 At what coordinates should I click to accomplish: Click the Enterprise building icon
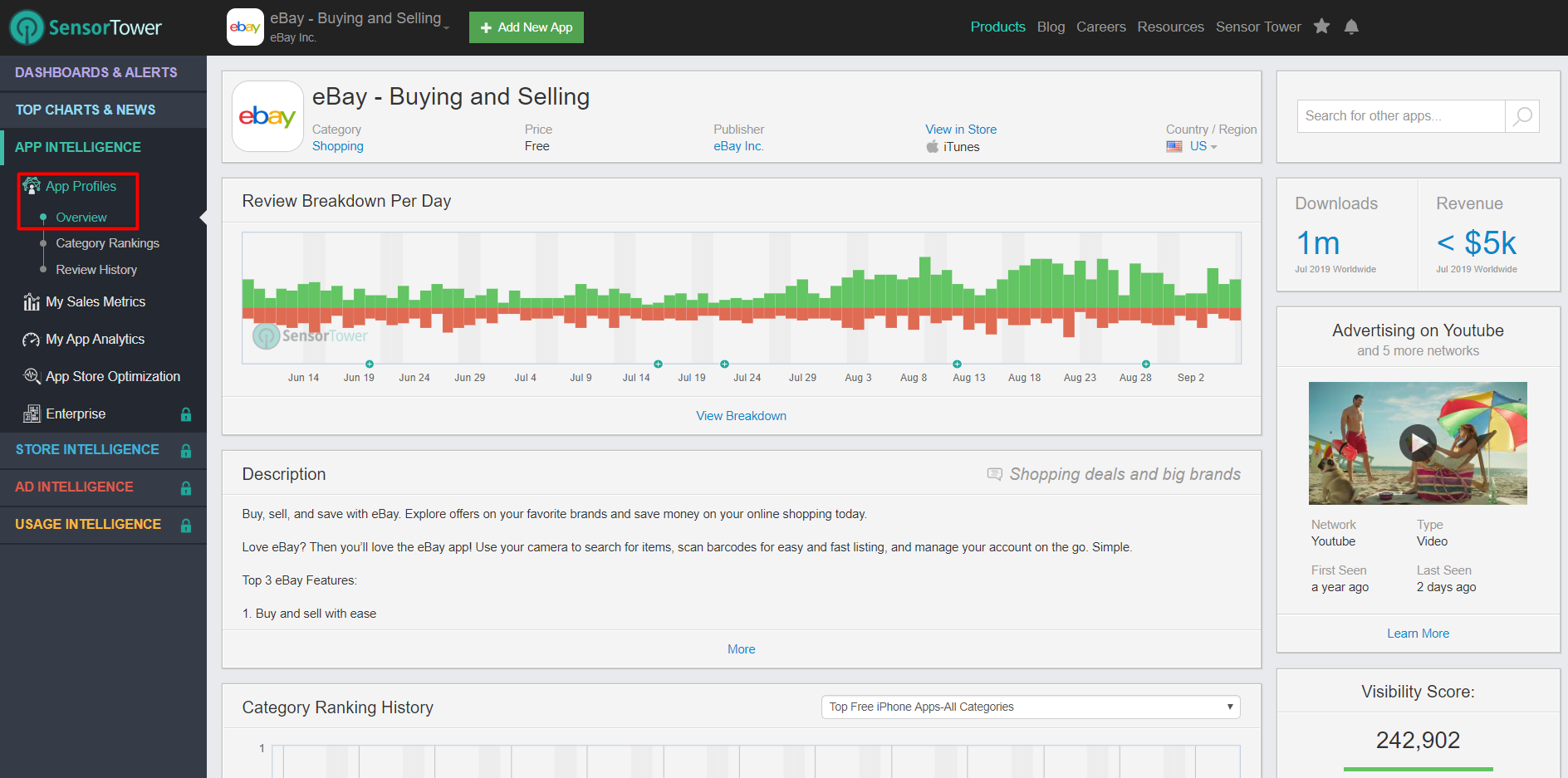click(32, 413)
